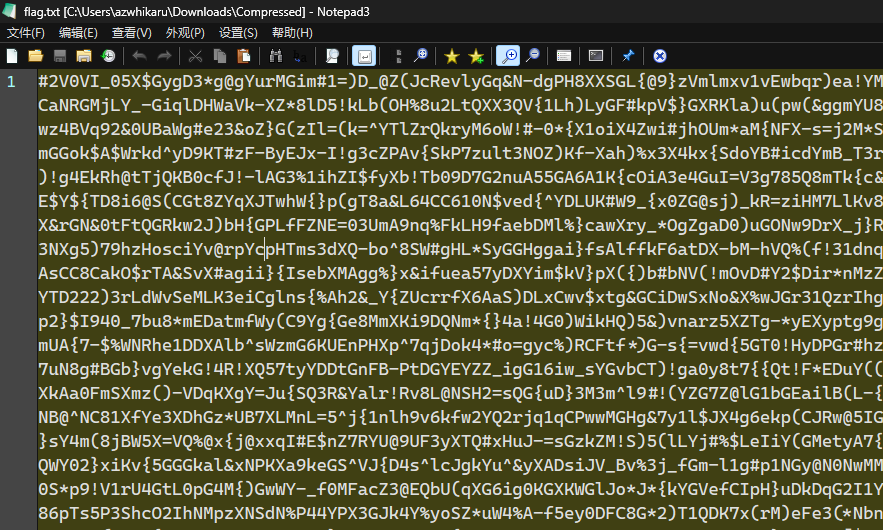The image size is (883, 530).
Task: Click the line beginning p2}$I940_7bu8
Action: point(460,321)
